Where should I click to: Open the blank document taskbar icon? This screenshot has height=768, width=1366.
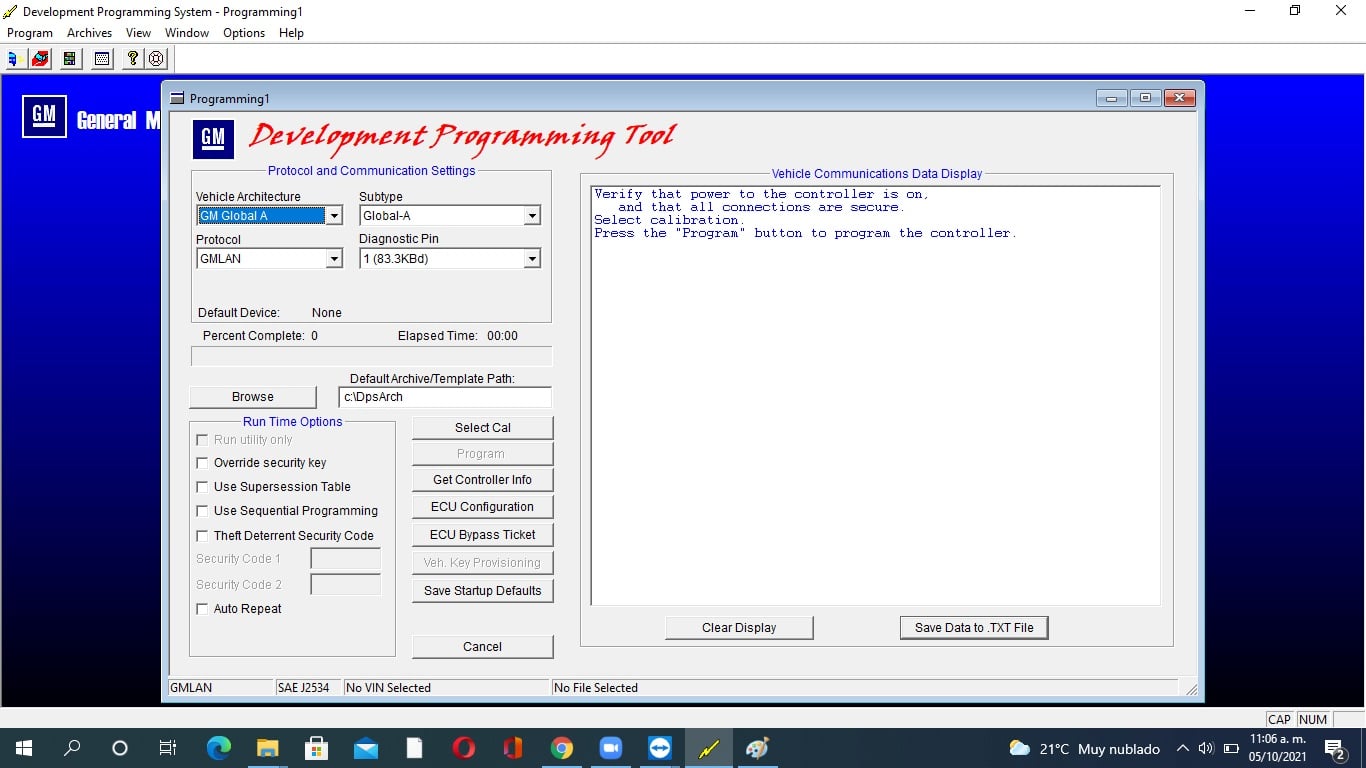click(x=414, y=748)
